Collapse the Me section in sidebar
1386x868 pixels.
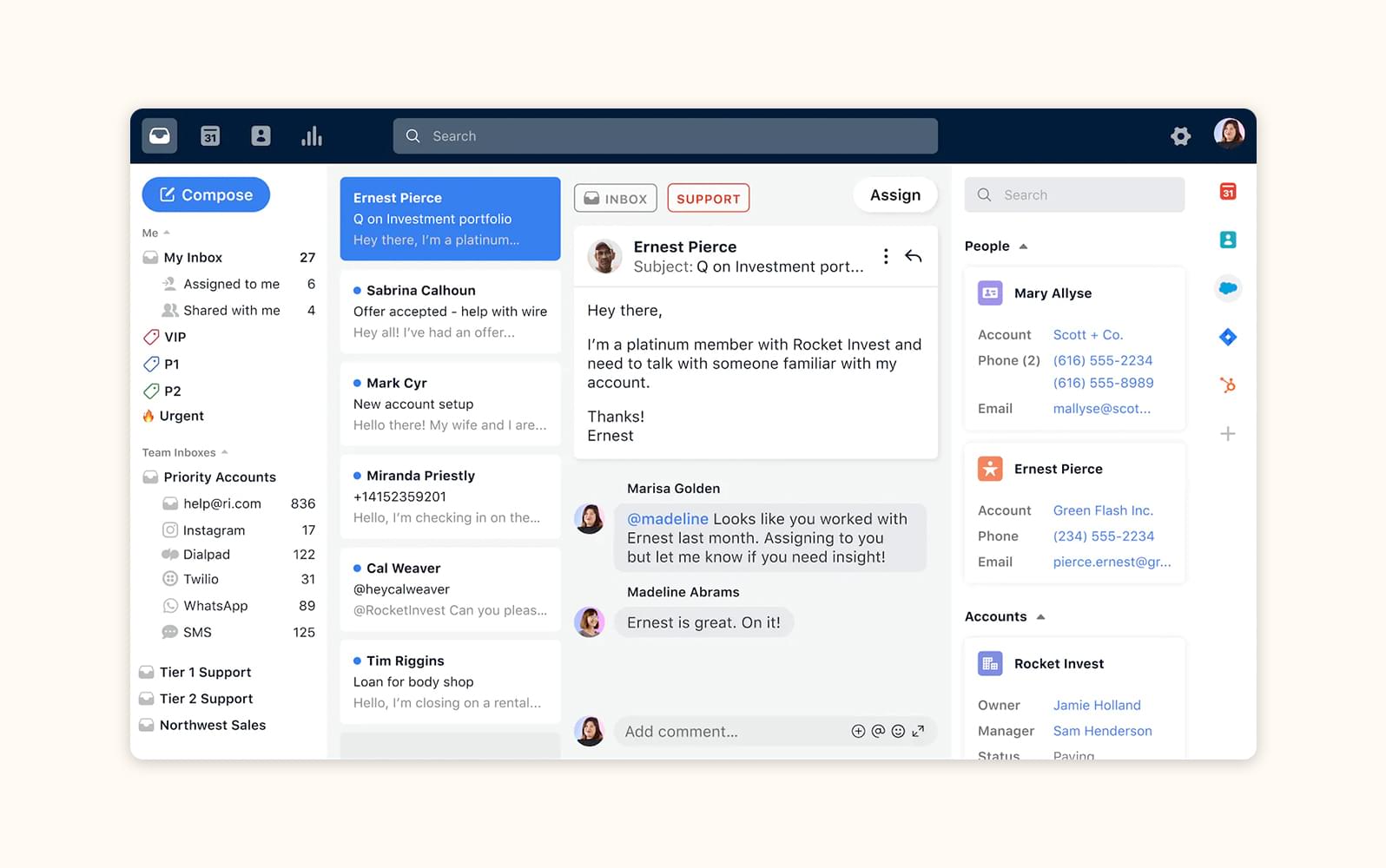167,233
